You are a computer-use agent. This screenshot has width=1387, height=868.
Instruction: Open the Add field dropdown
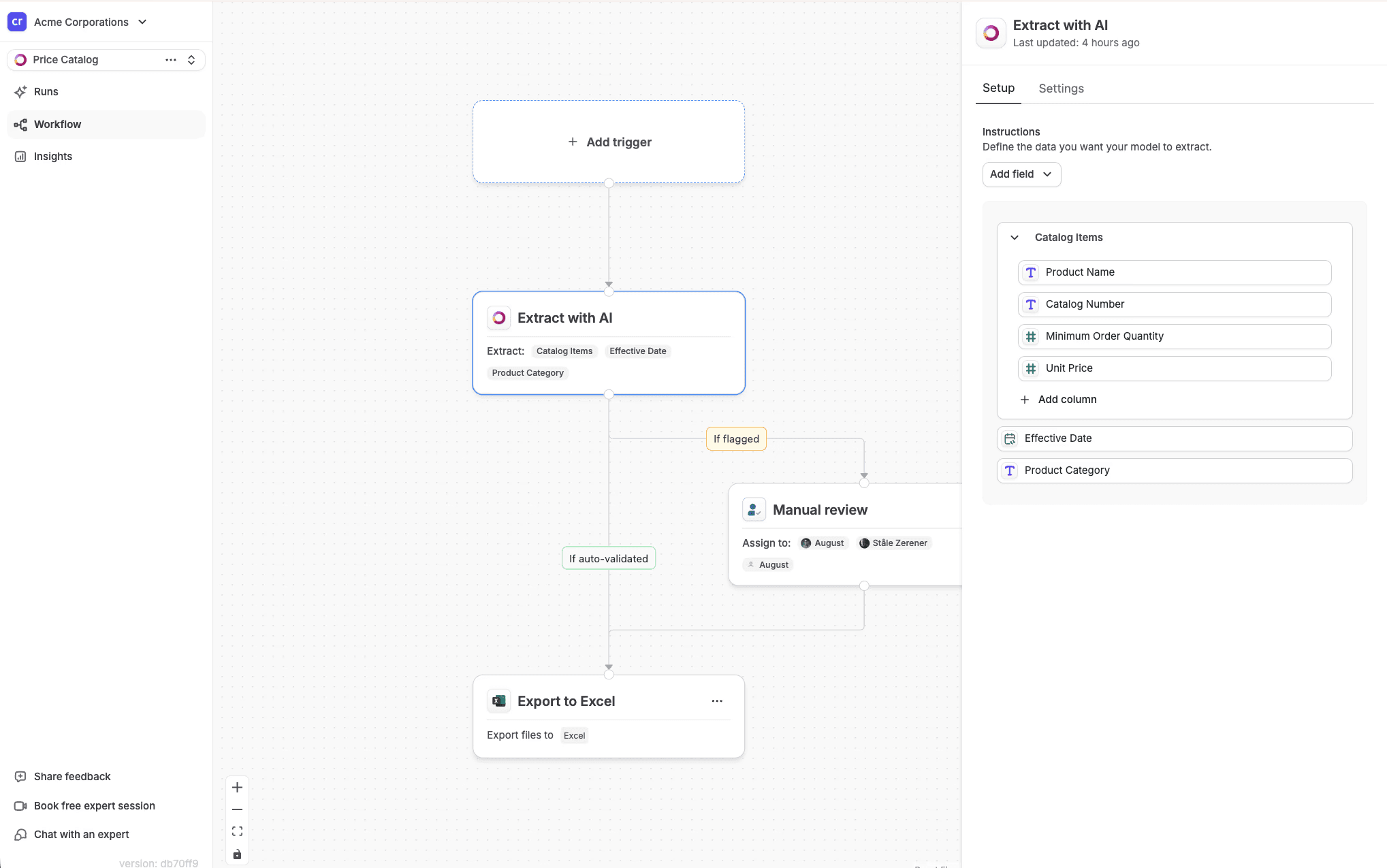click(x=1021, y=174)
